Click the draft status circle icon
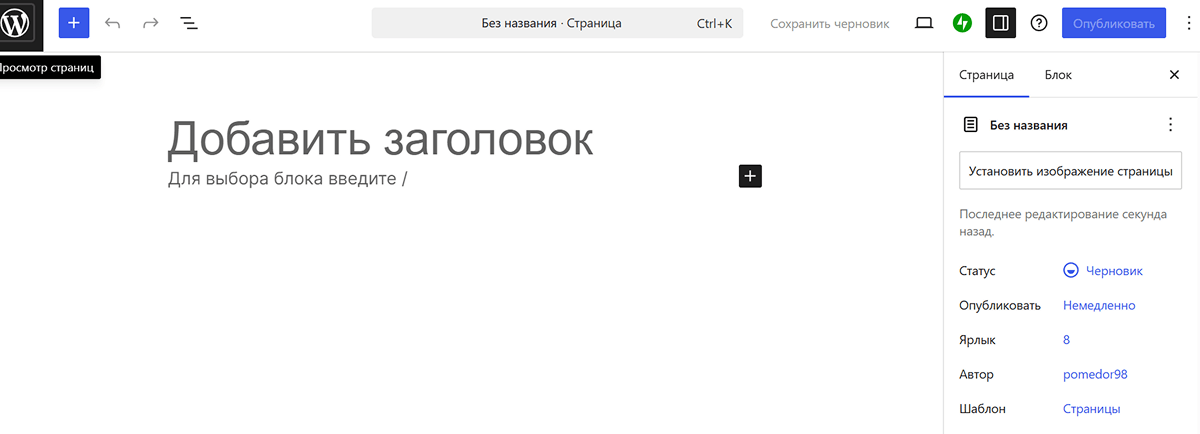The height and width of the screenshot is (434, 1200). 1070,271
